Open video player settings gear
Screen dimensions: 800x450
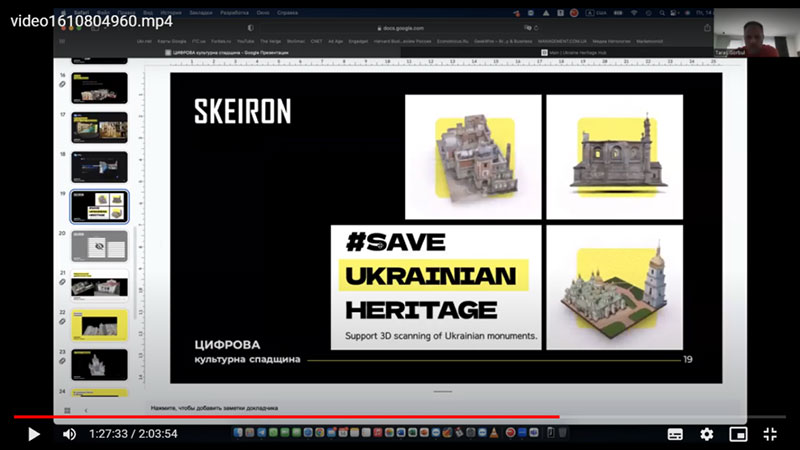pyautogui.click(x=707, y=434)
